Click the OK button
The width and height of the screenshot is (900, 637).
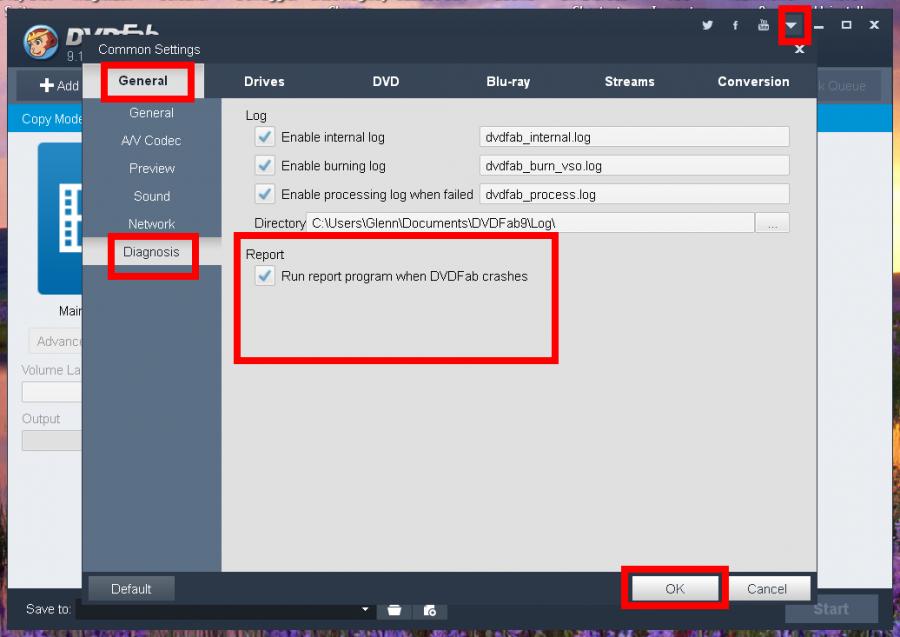pyautogui.click(x=675, y=589)
